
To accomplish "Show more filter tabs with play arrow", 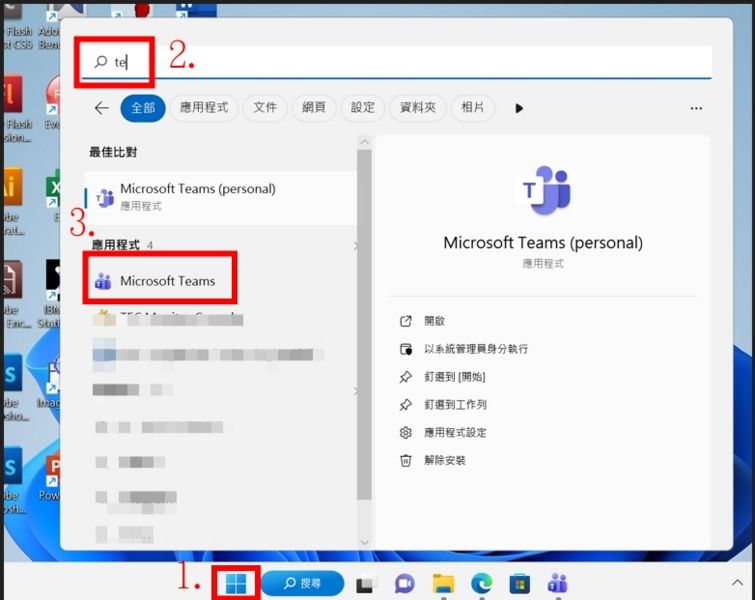I will (x=519, y=108).
